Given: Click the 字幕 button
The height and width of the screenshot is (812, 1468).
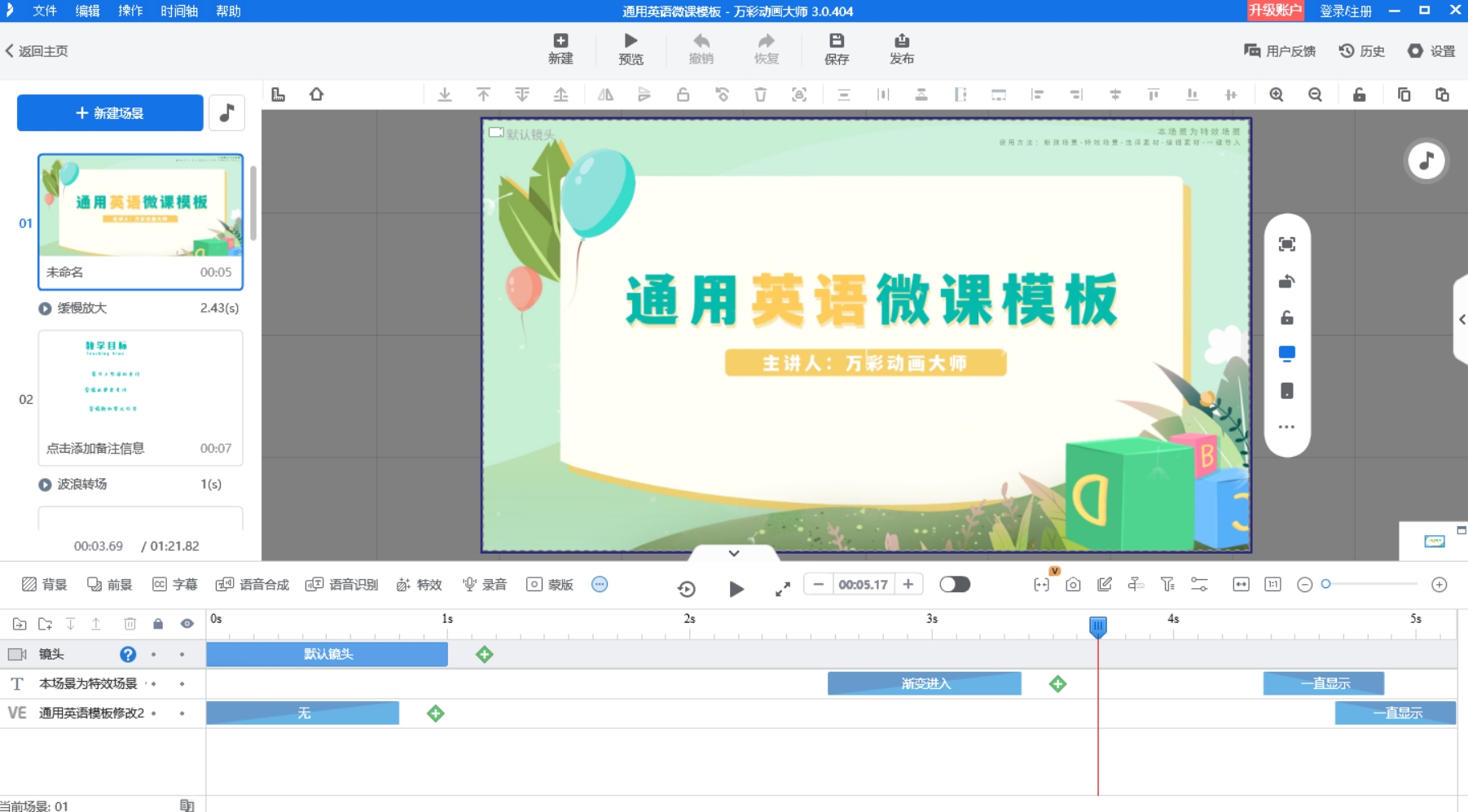Looking at the screenshot, I should click(175, 585).
